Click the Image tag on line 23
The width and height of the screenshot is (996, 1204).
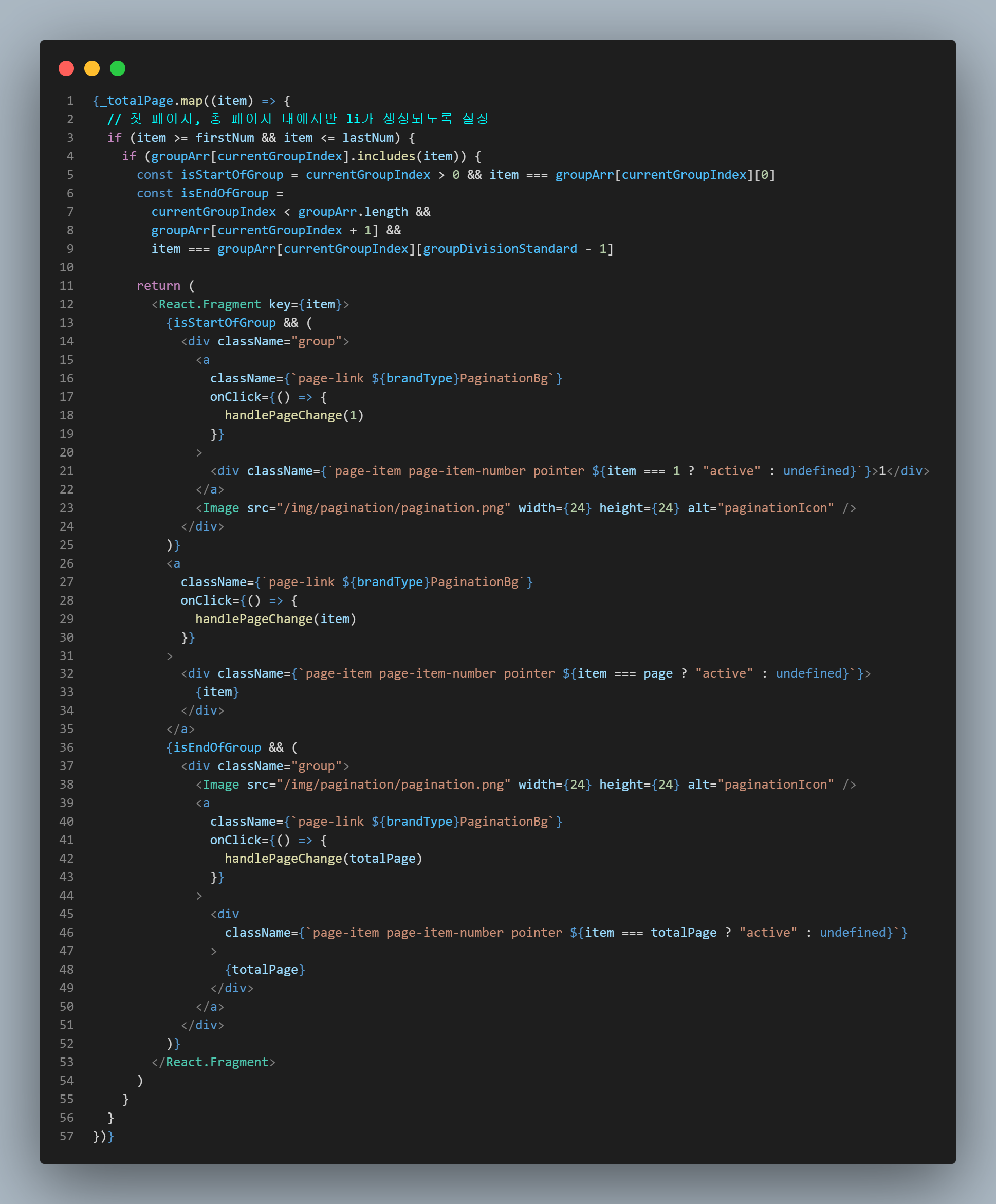(x=526, y=508)
